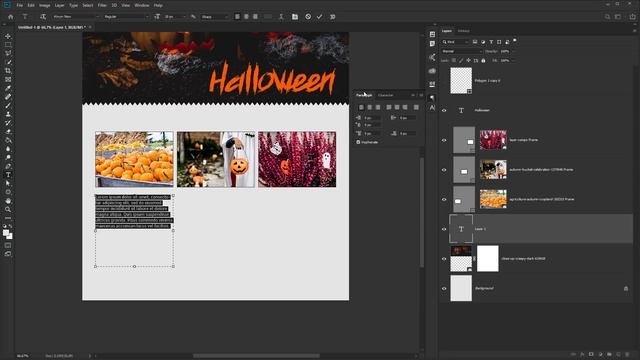This screenshot has width=640, height=360.
Task: Hide the topmost image Frame layer
Action: [444, 140]
